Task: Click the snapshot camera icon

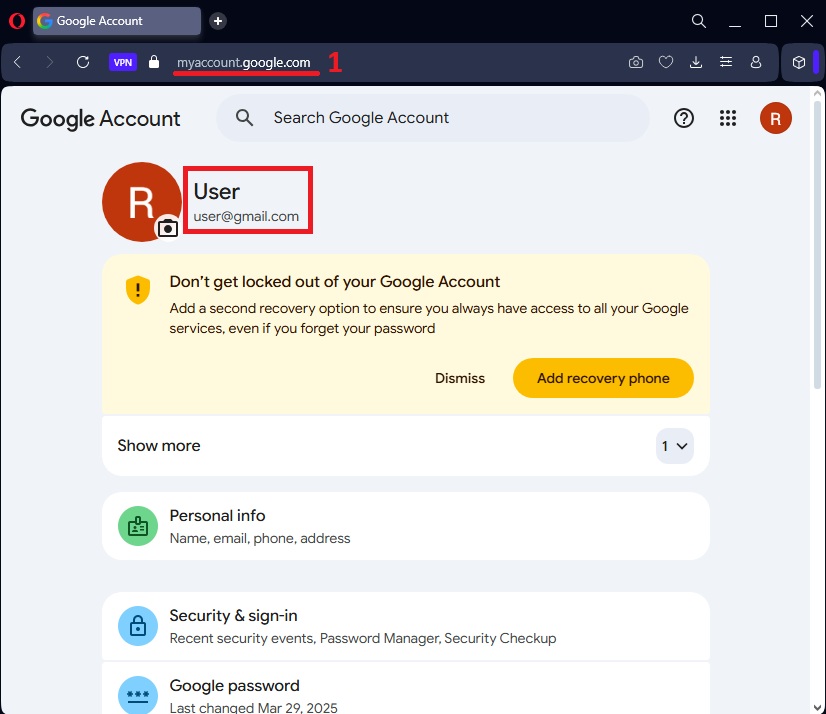Action: tap(636, 62)
